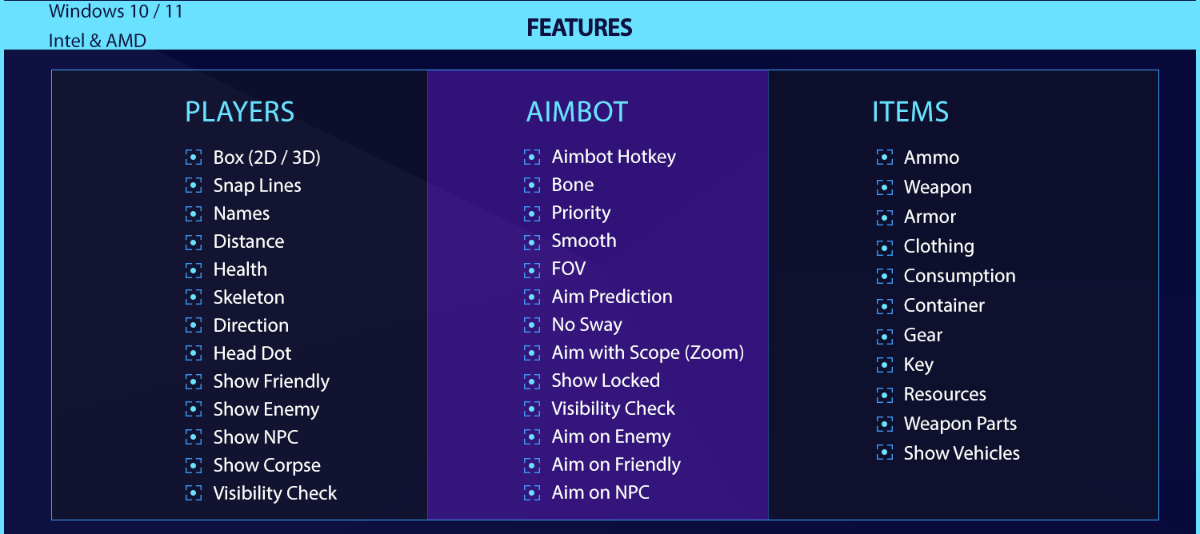1200x534 pixels.
Task: Select the AIMBOT column heading
Action: 577,112
